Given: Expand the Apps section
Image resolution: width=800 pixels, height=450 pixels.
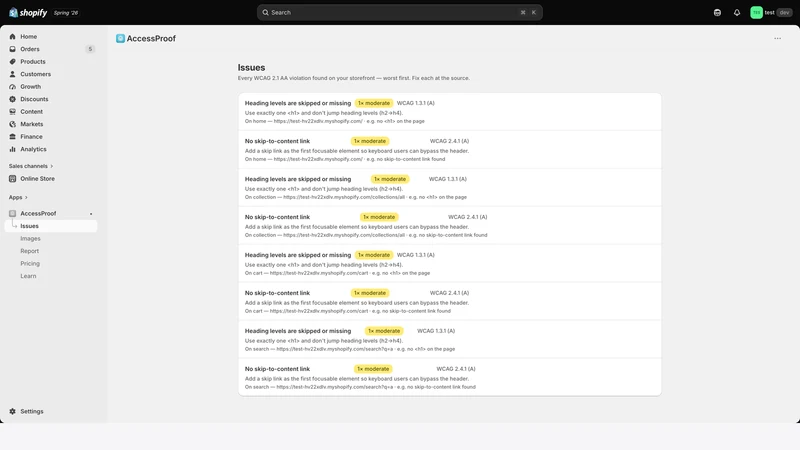Looking at the screenshot, I should [x=18, y=197].
